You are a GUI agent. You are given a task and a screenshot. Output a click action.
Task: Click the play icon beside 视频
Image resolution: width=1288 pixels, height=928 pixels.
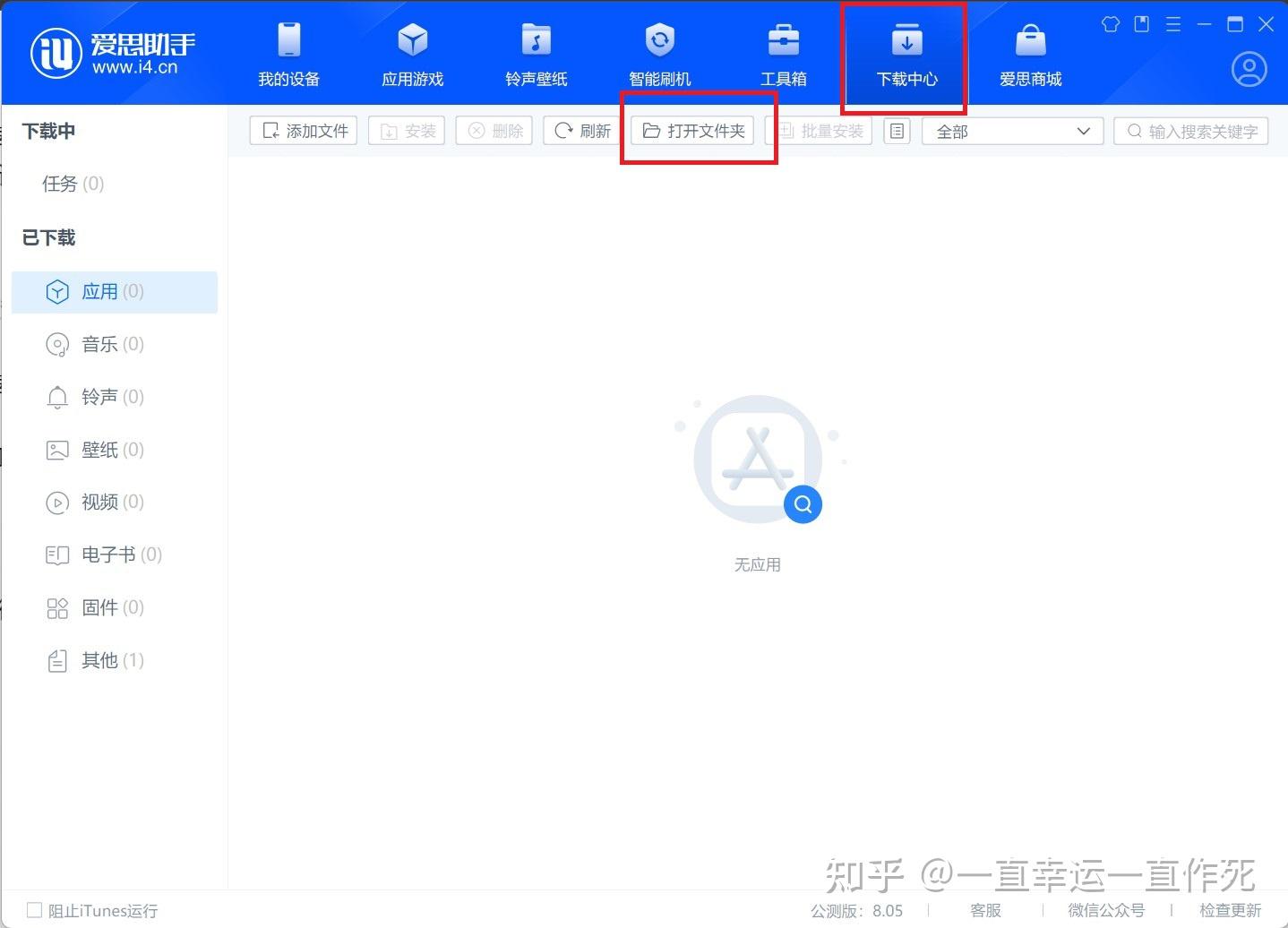click(57, 503)
